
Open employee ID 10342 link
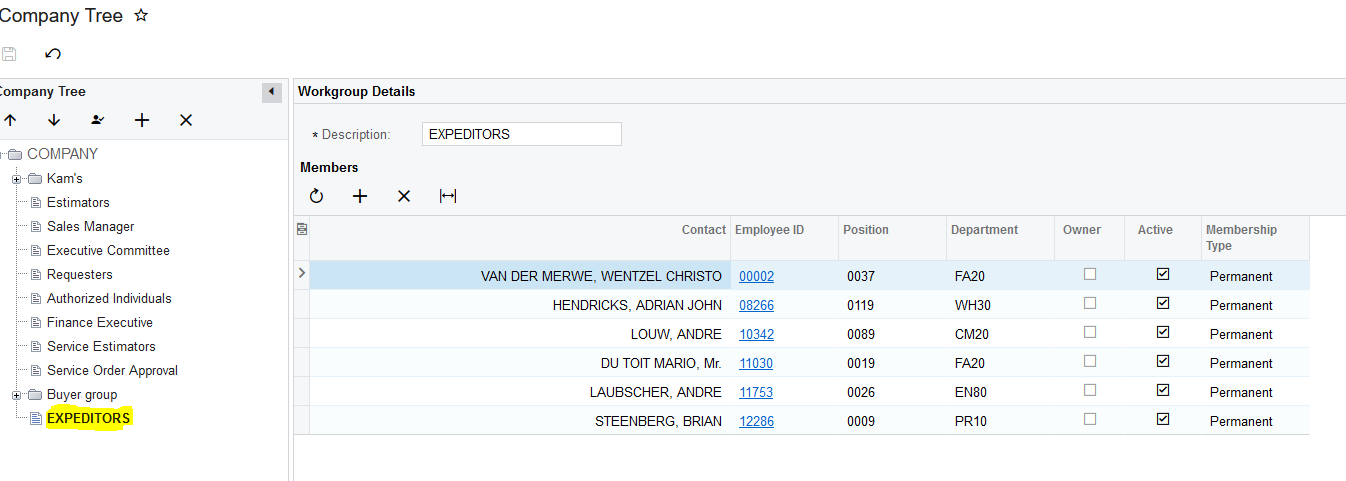756,334
